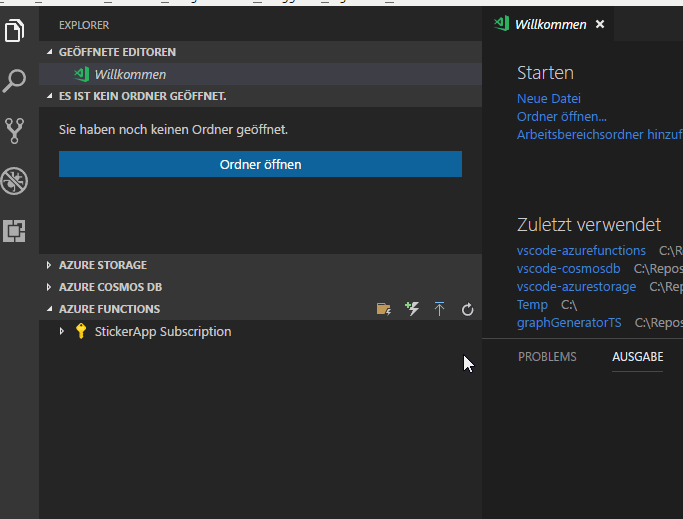Click Create New Project folder icon in Azure Functions

[384, 309]
